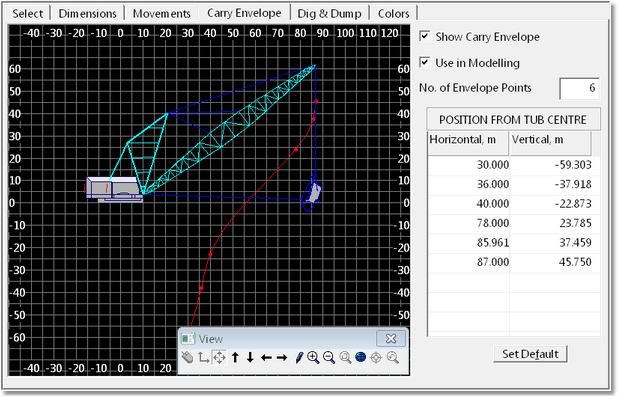Click the greyed zoom window magnifier
This screenshot has height=398, width=618.
[x=345, y=357]
